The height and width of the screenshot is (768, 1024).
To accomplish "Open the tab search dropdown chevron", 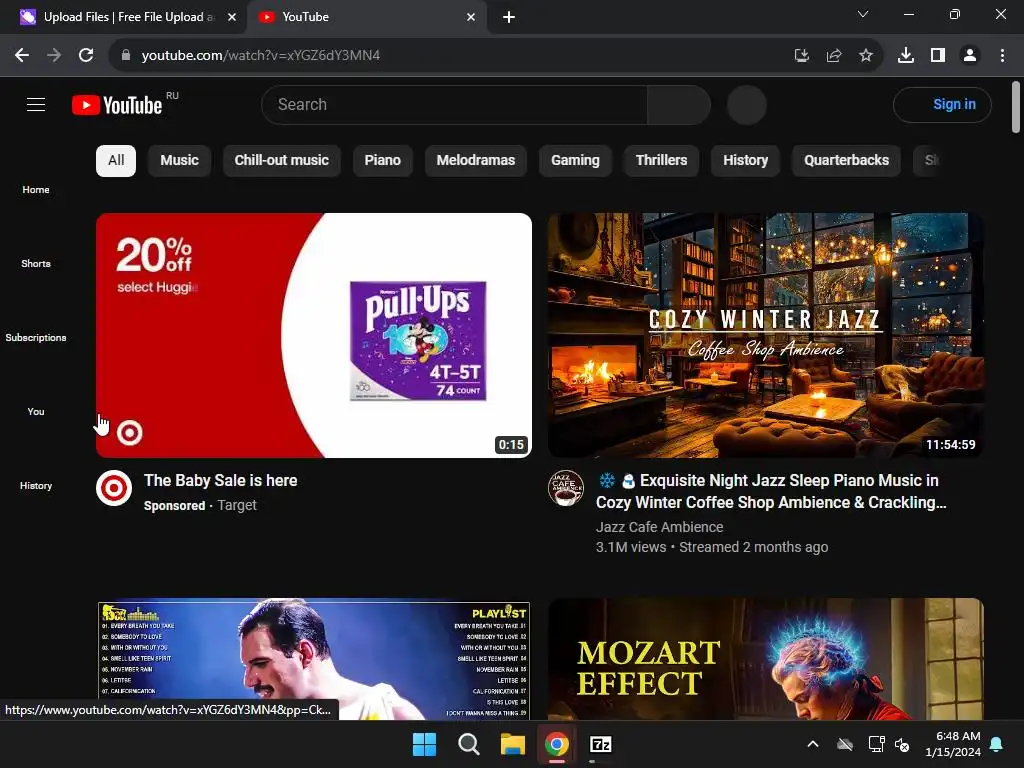I will [863, 14].
